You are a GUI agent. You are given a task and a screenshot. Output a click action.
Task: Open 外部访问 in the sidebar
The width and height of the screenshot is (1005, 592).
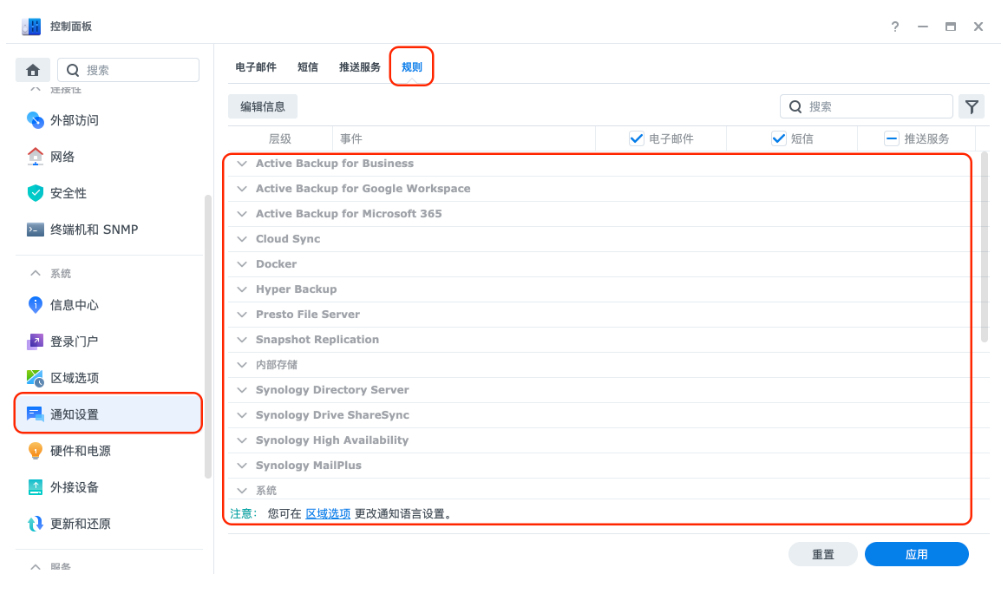(x=74, y=120)
